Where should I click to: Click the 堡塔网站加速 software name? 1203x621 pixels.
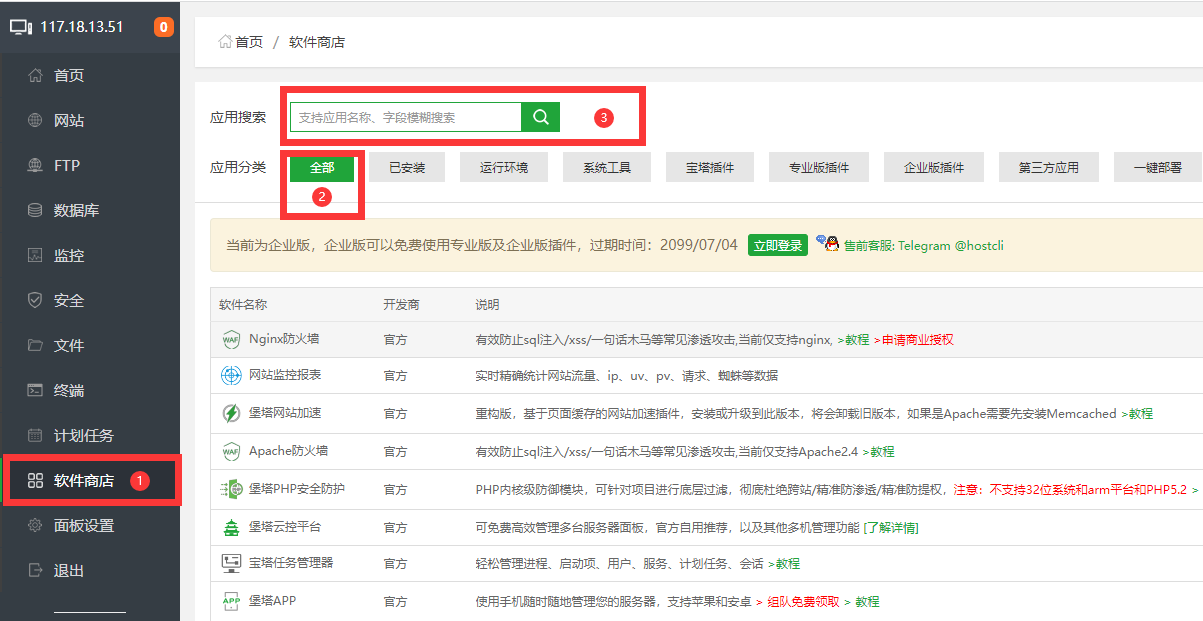(285, 413)
